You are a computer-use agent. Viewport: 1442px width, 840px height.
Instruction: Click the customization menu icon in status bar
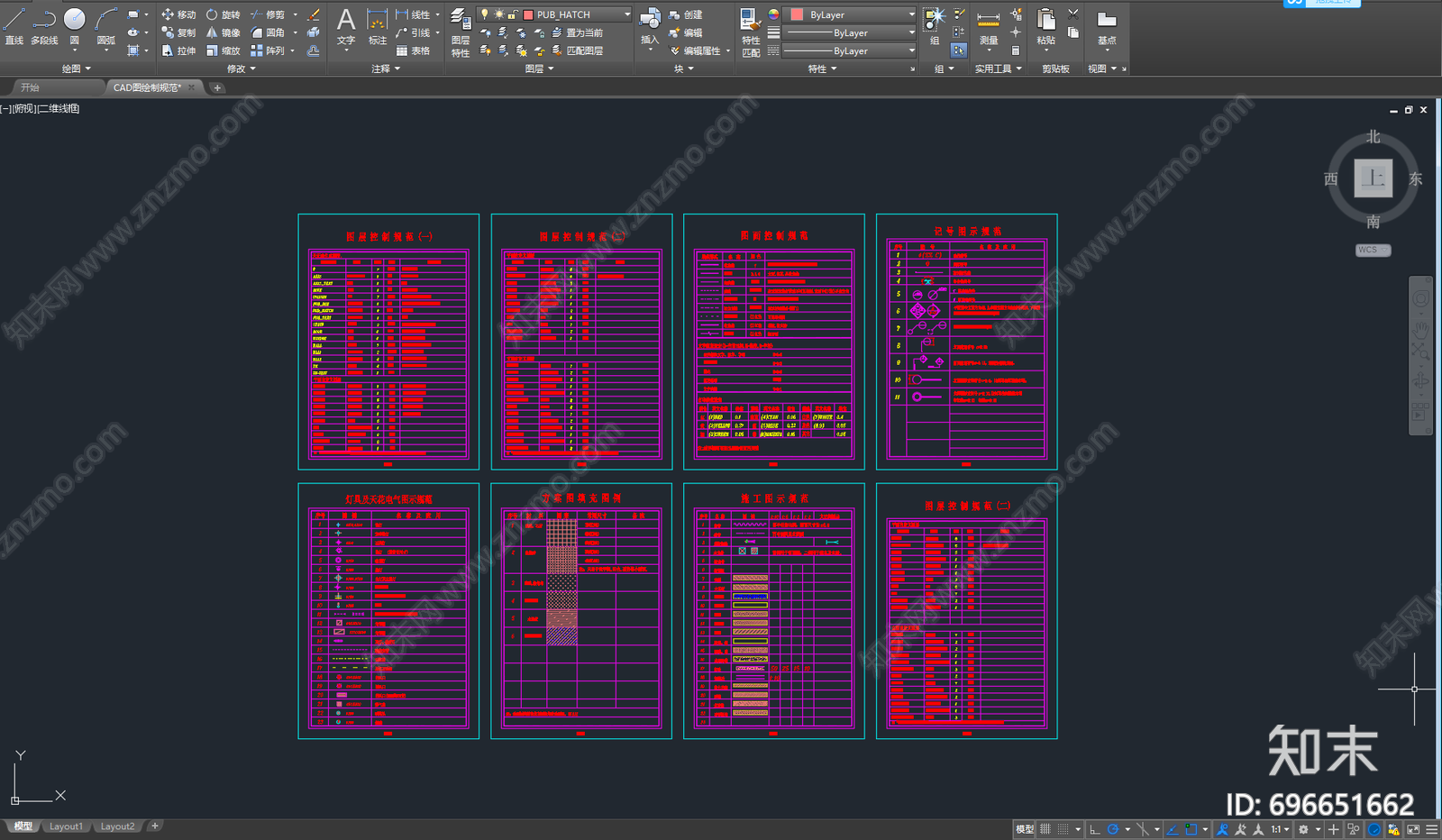tap(1431, 828)
